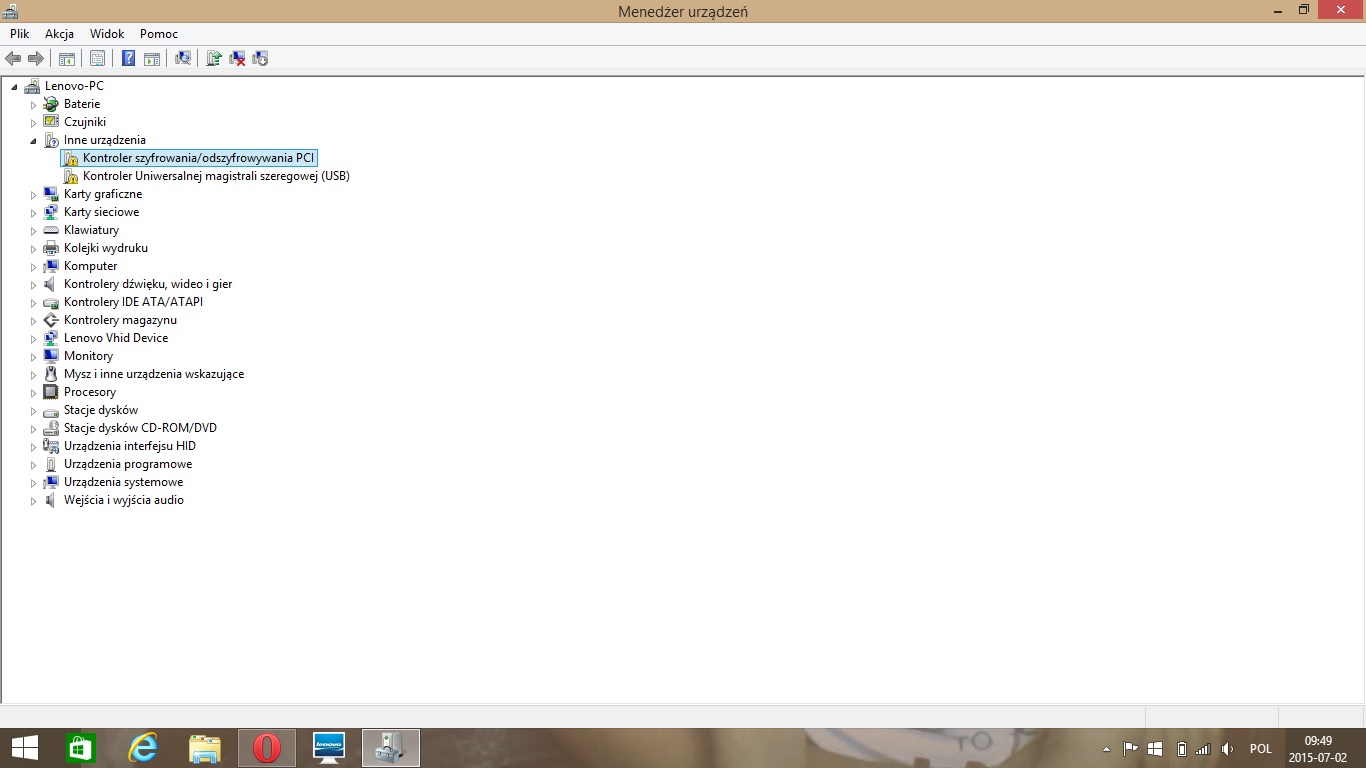Expand the Komputer branch
Screen dimensions: 1366x768
point(33,266)
